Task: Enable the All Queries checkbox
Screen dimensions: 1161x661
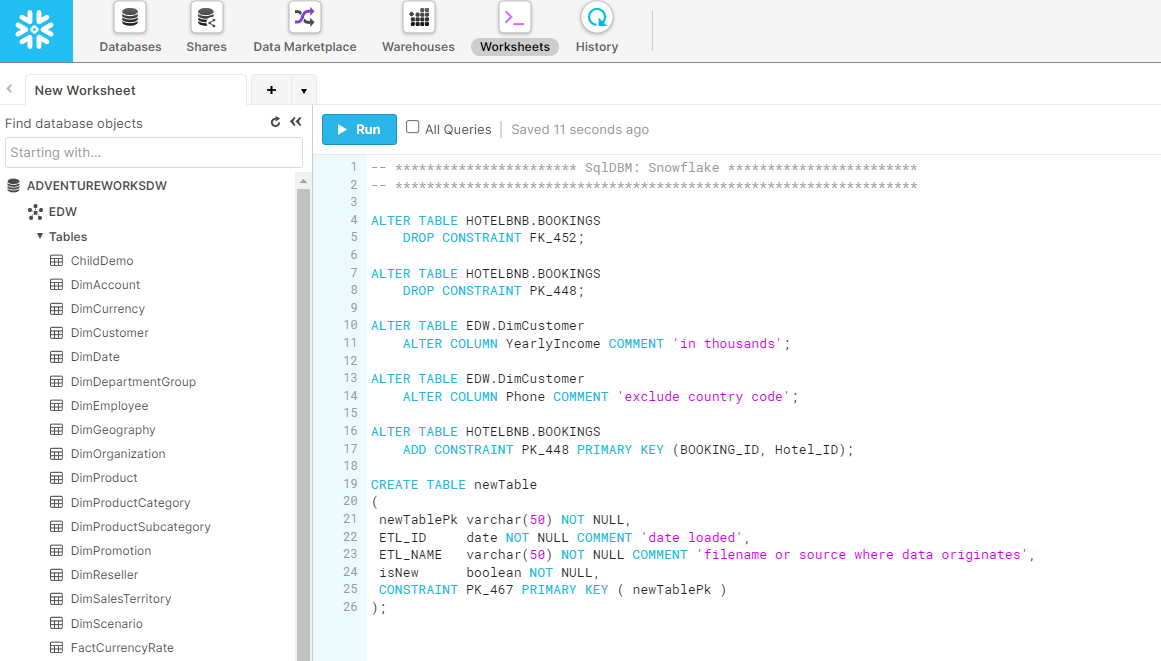Action: pyautogui.click(x=412, y=128)
